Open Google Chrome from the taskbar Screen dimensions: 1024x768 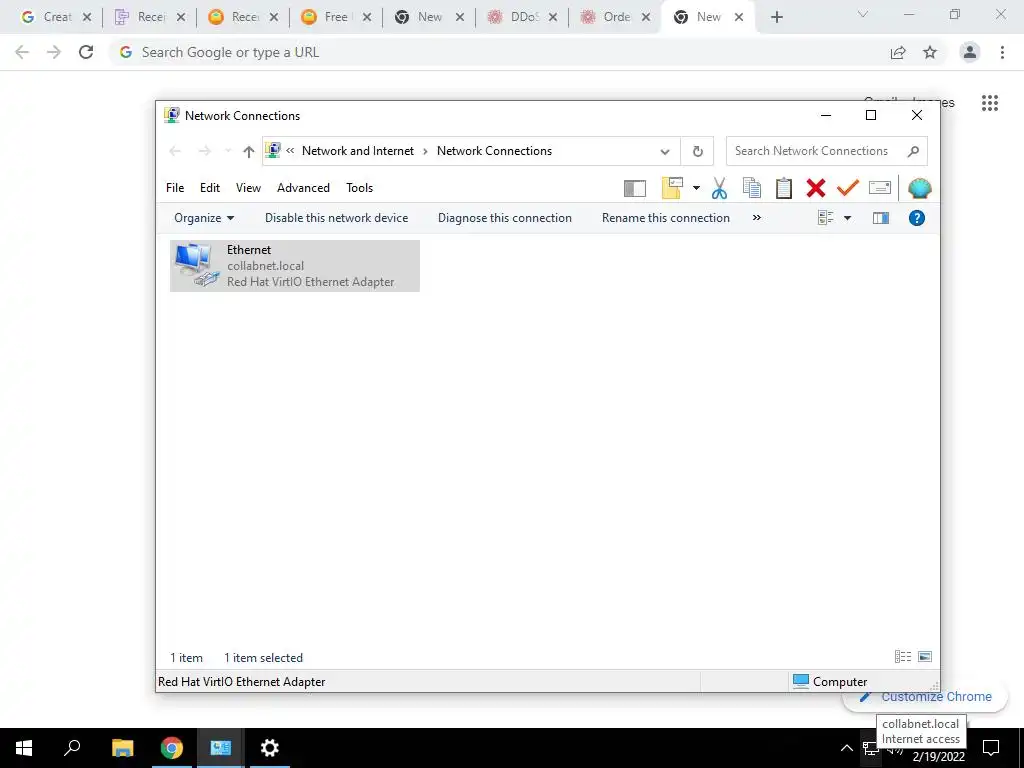pos(172,748)
